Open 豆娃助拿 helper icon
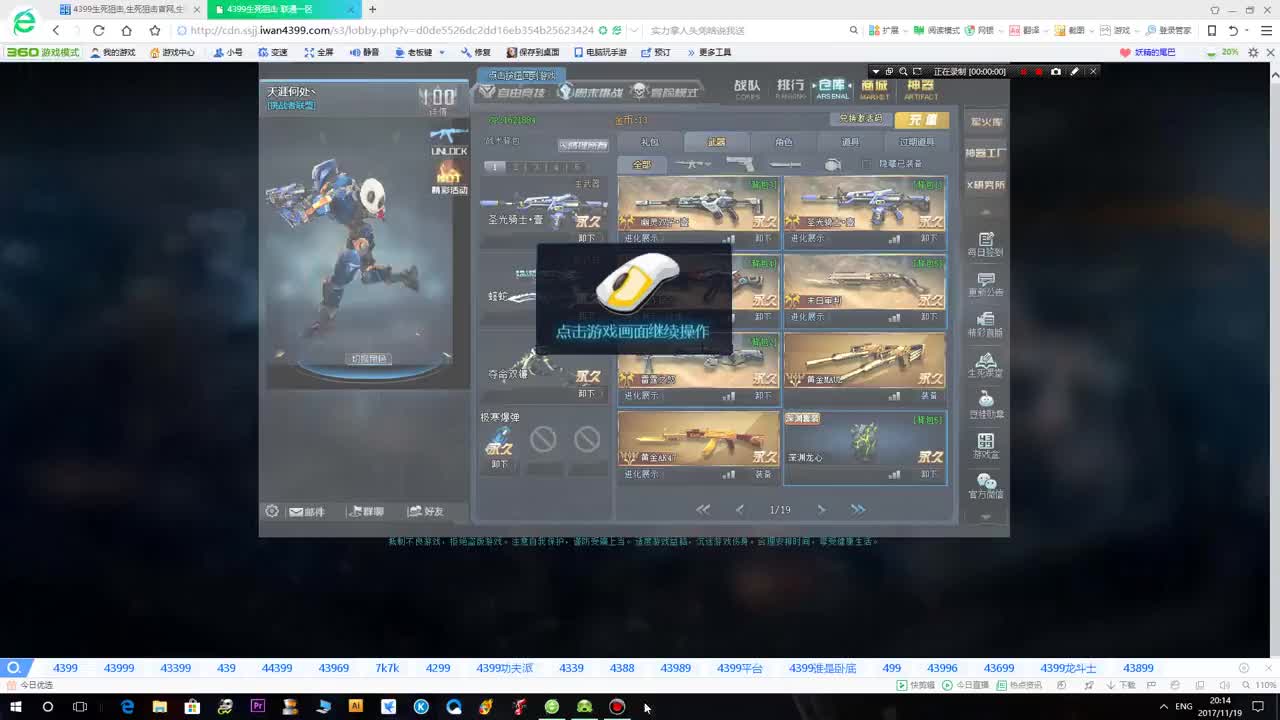 (x=986, y=406)
